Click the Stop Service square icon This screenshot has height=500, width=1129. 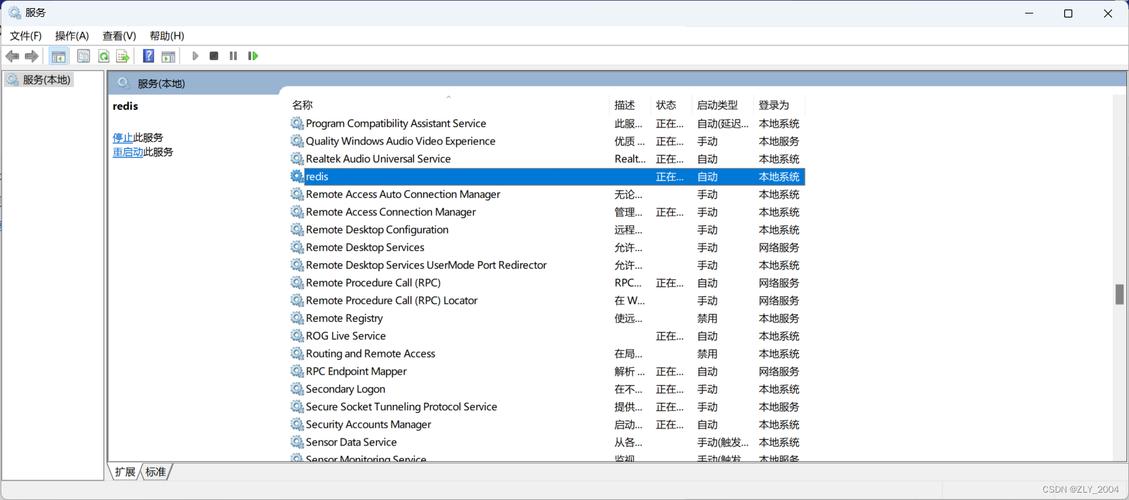tap(214, 55)
